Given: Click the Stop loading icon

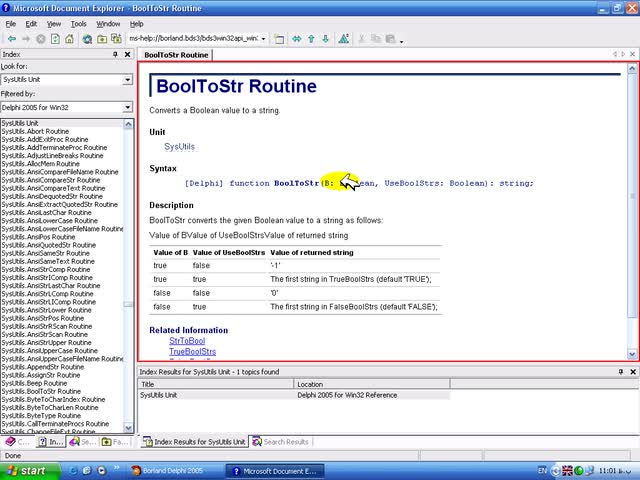Looking at the screenshot, I should click(40, 39).
